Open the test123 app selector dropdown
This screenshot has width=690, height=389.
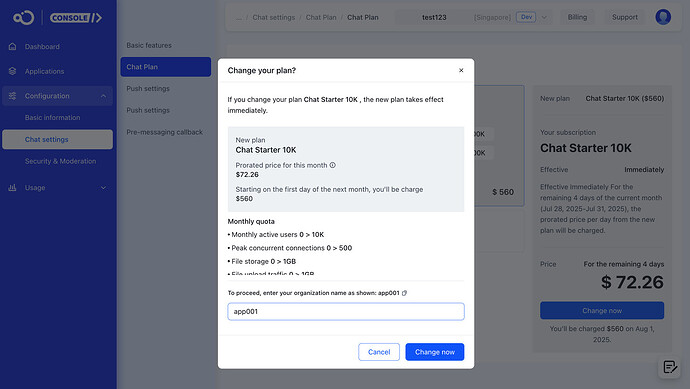click(473, 17)
